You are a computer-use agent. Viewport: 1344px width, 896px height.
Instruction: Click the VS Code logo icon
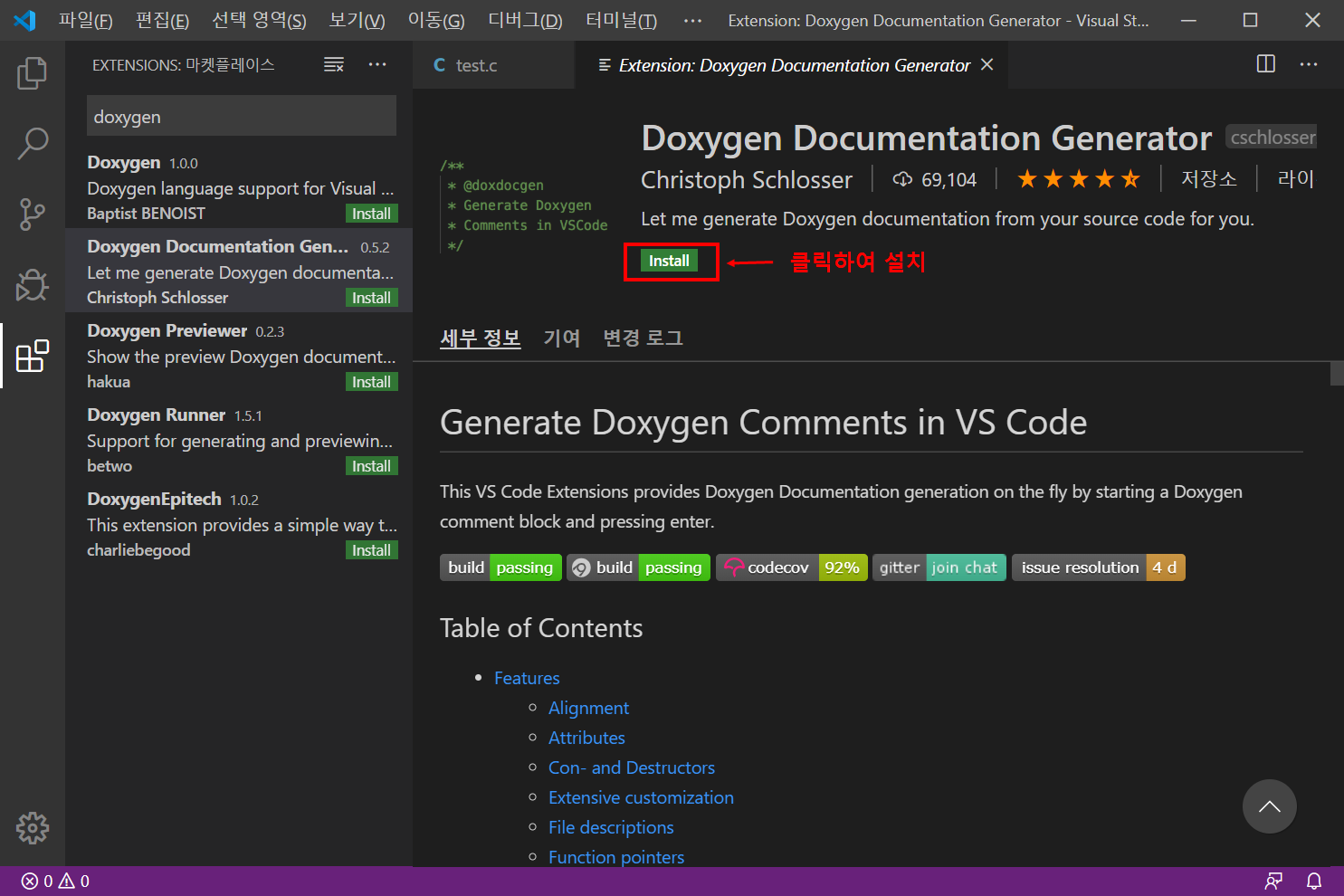pos(24,20)
